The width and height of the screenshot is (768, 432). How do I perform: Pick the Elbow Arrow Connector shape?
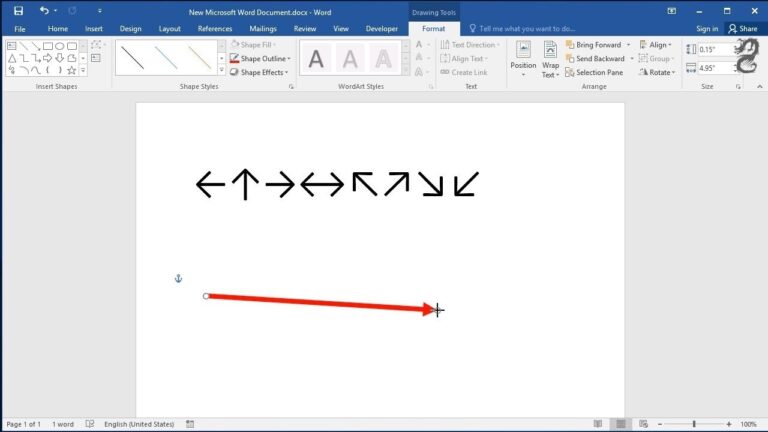click(x=36, y=58)
